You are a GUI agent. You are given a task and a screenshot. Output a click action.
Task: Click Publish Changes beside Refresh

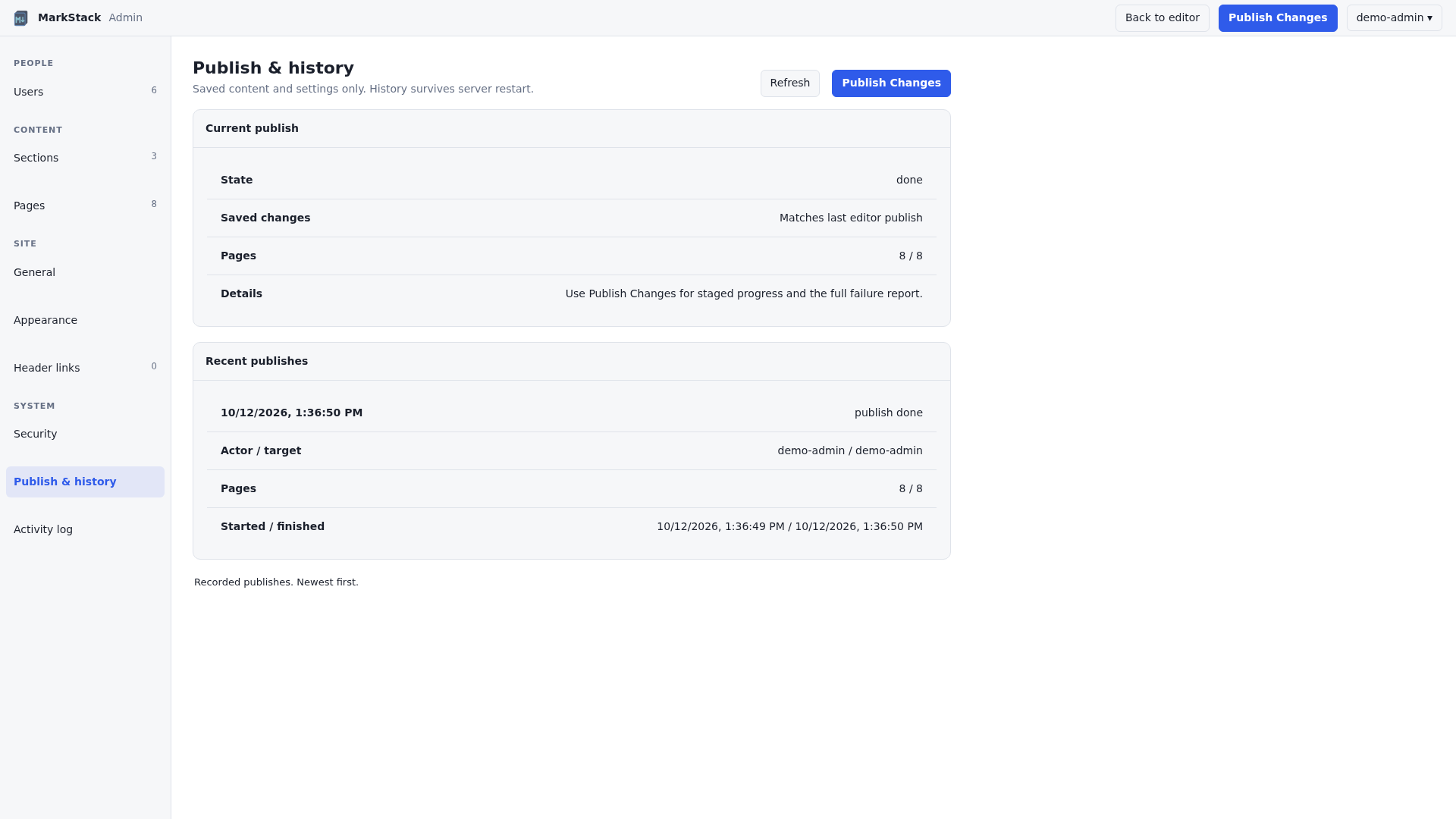click(891, 83)
